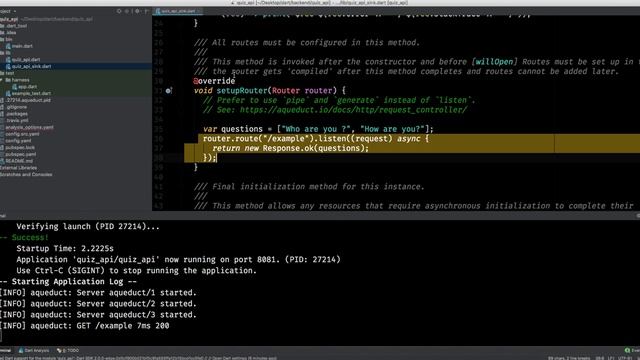Open the Project view dropdown
Screen dimensions: 640x360
click(8, 11)
